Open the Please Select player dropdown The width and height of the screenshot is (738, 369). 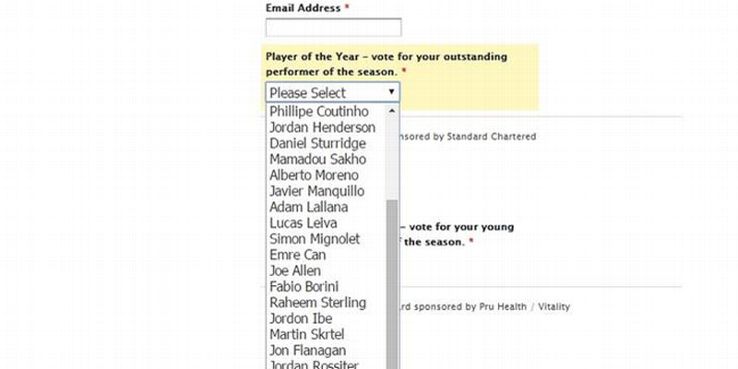[333, 92]
